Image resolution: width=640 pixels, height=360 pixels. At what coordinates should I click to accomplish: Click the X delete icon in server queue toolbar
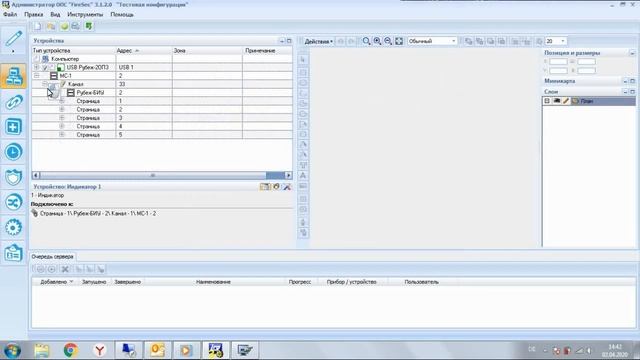coord(65,269)
